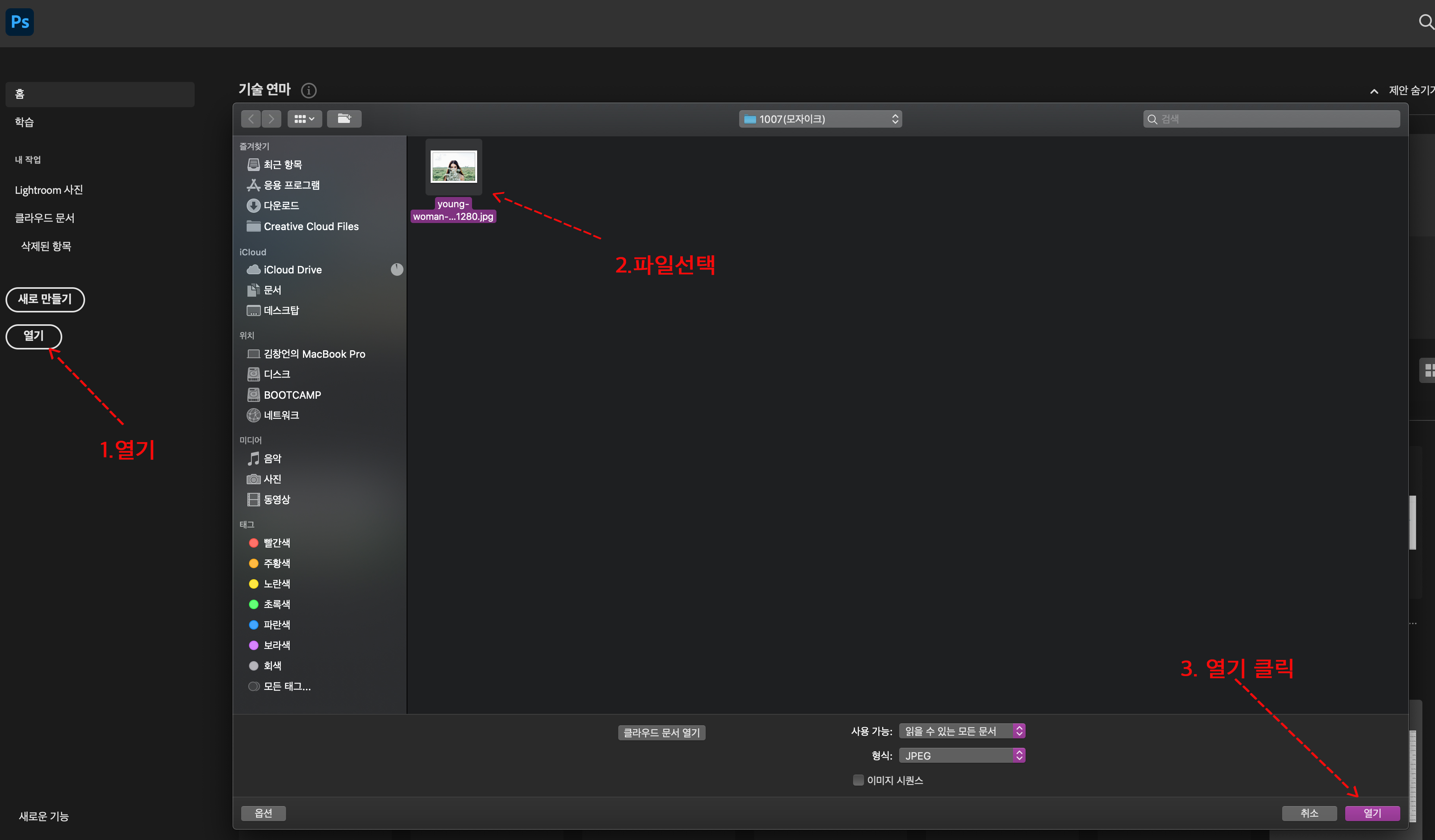Click the 클라우드 문서 열기 button
1435x840 pixels.
click(662, 732)
